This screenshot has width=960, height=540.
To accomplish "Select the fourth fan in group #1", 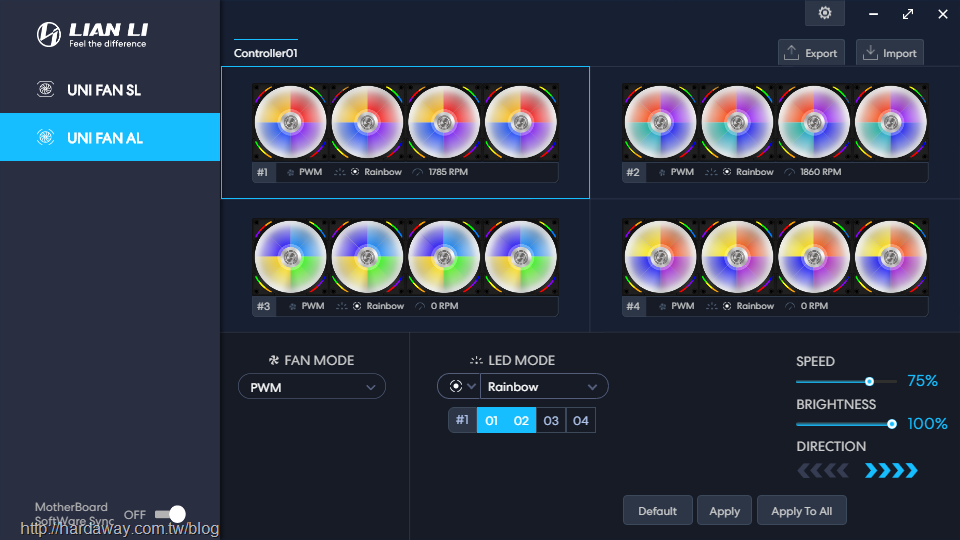I will [521, 122].
